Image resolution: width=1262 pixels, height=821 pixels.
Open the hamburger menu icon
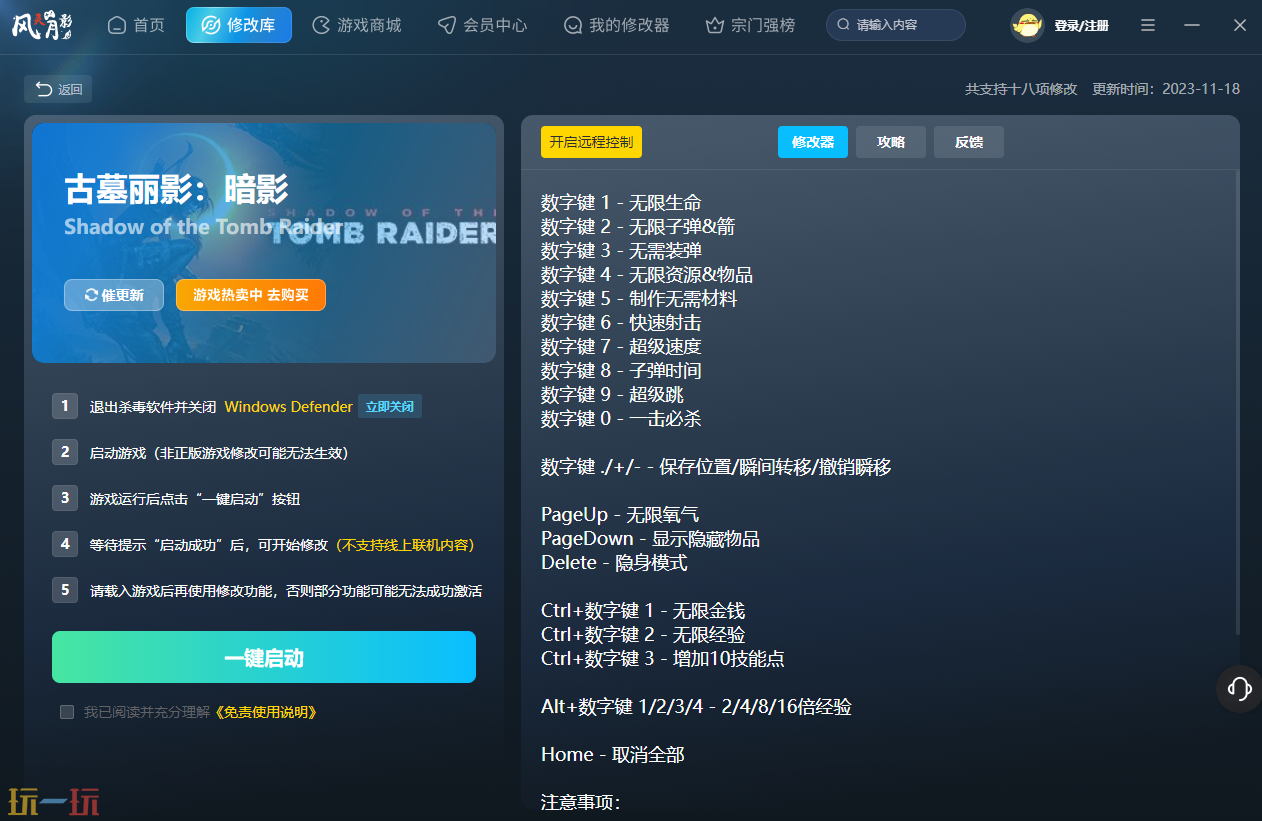[x=1148, y=25]
